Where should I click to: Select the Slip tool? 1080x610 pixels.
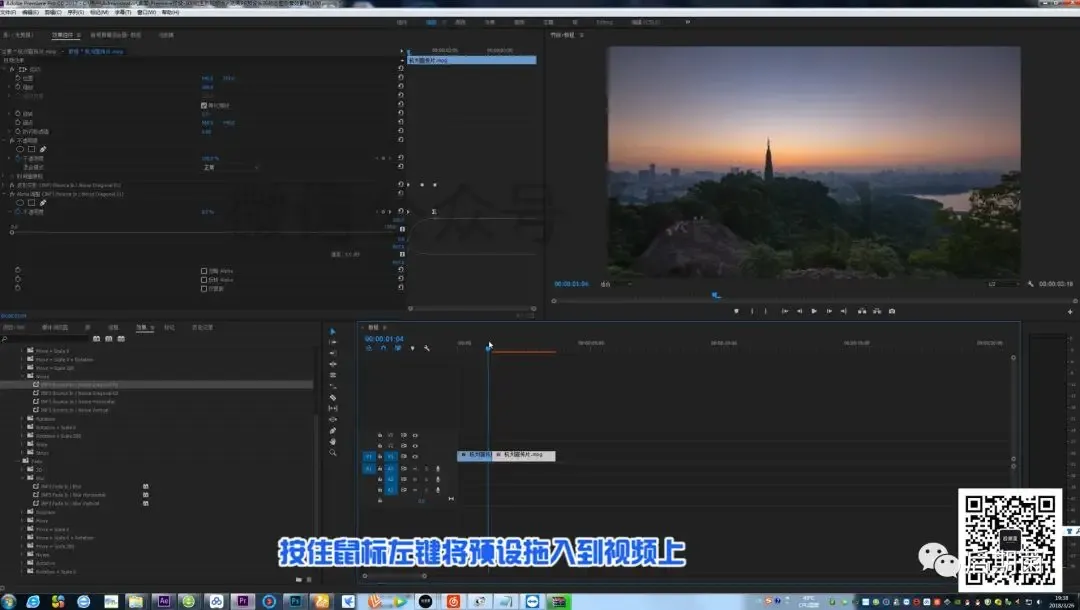333,408
